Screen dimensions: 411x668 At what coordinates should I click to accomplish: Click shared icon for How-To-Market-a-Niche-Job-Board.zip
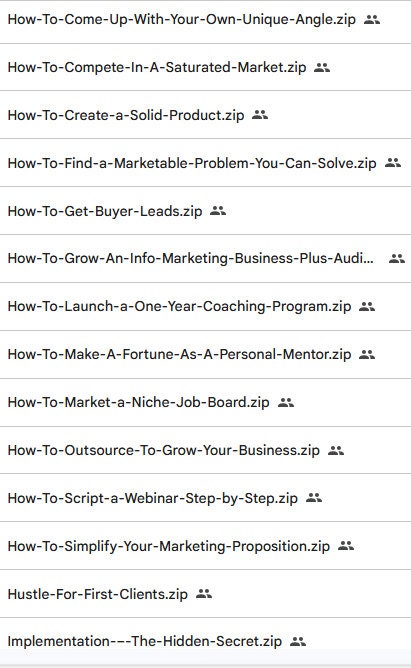(286, 402)
